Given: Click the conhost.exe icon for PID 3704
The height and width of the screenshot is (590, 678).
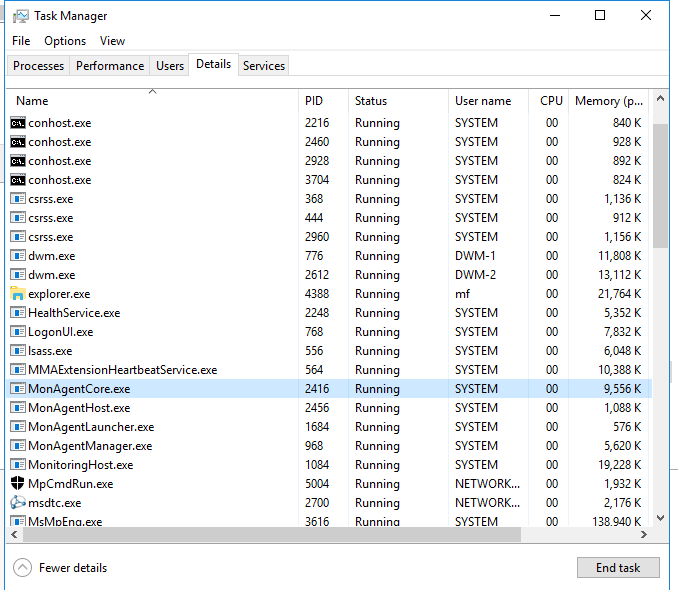Looking at the screenshot, I should 18,180.
